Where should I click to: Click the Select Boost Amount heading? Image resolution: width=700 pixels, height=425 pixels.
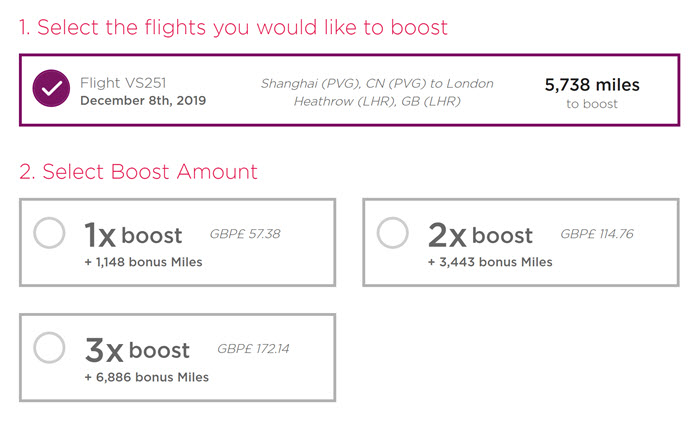138,172
